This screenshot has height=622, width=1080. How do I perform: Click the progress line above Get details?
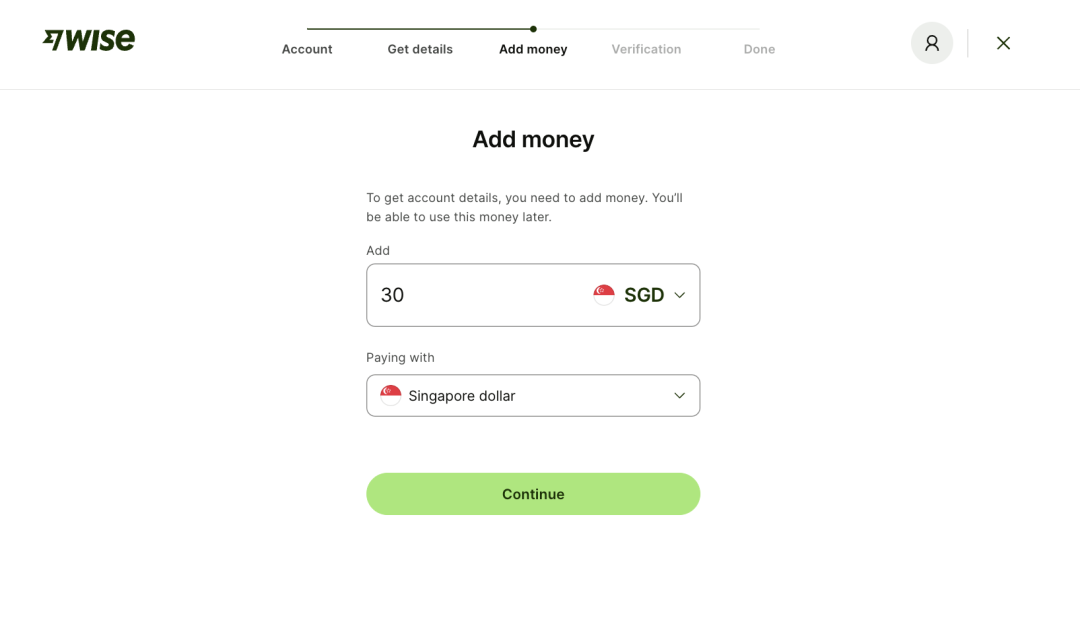420,29
